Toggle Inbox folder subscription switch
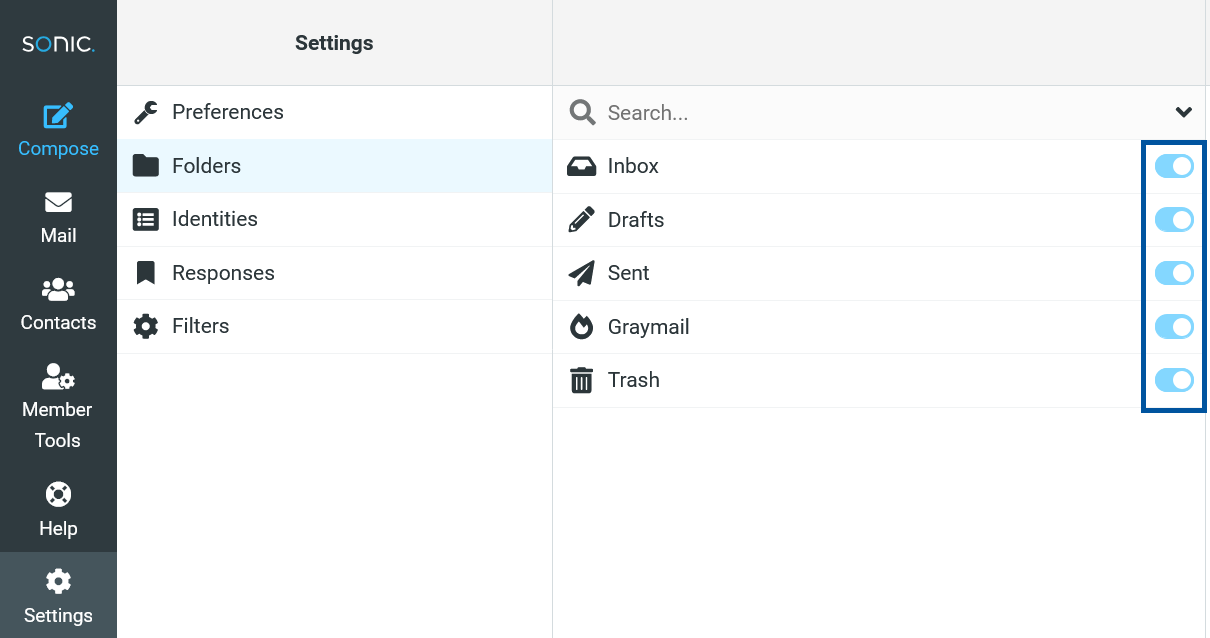 pyautogui.click(x=1174, y=166)
